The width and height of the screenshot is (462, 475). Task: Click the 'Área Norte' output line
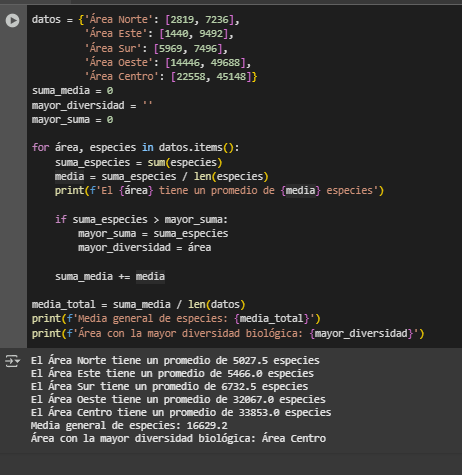click(x=175, y=361)
